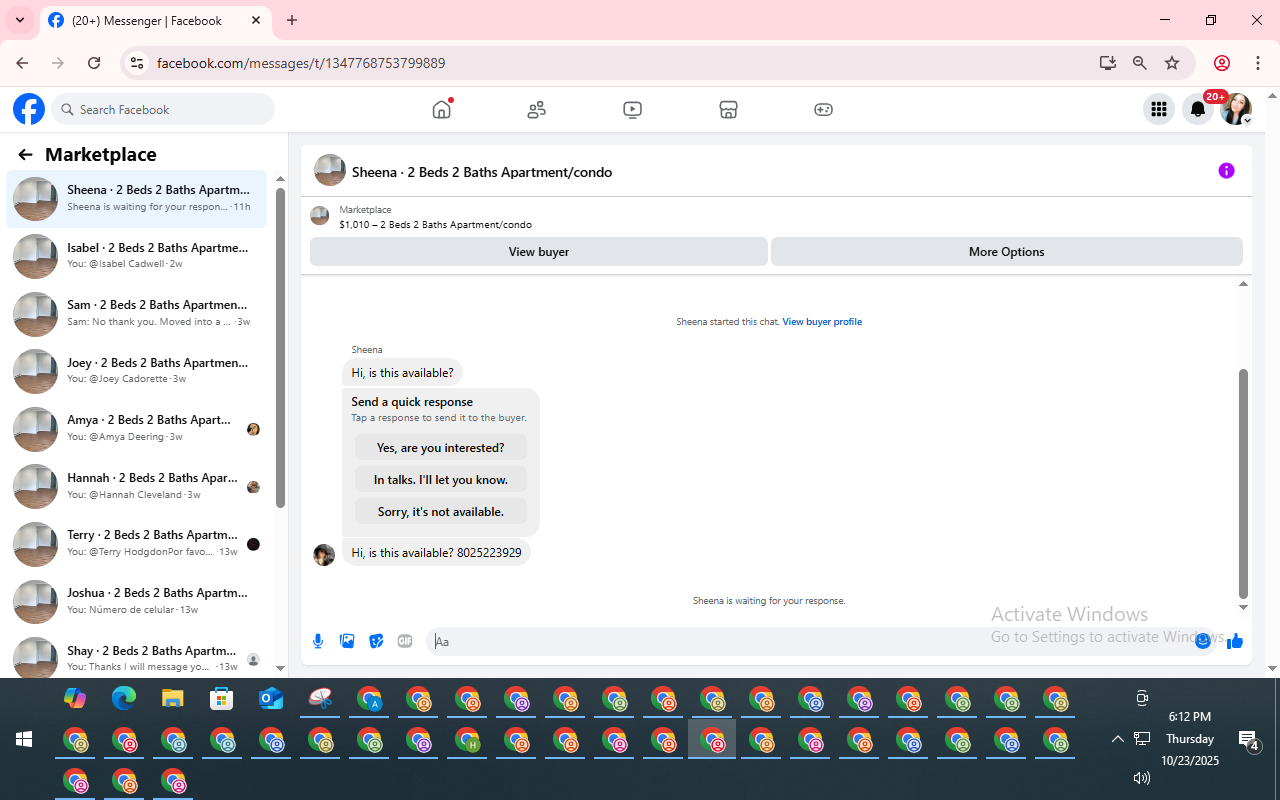Open Windows Start menu
Screen dimensions: 1280x800
pos(24,739)
